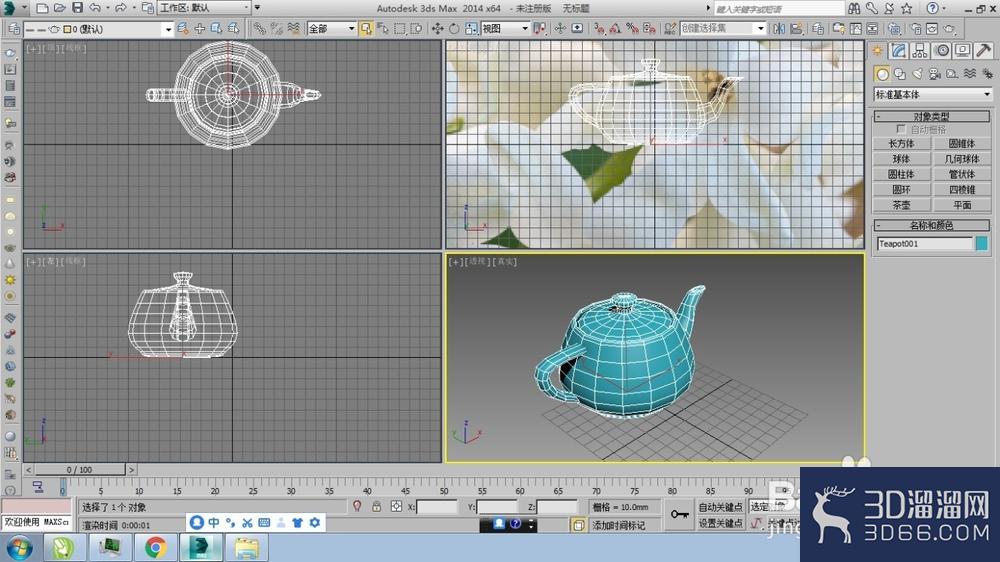Select the Select and Move tool
Screen dimensions: 1000x562
tap(438, 29)
